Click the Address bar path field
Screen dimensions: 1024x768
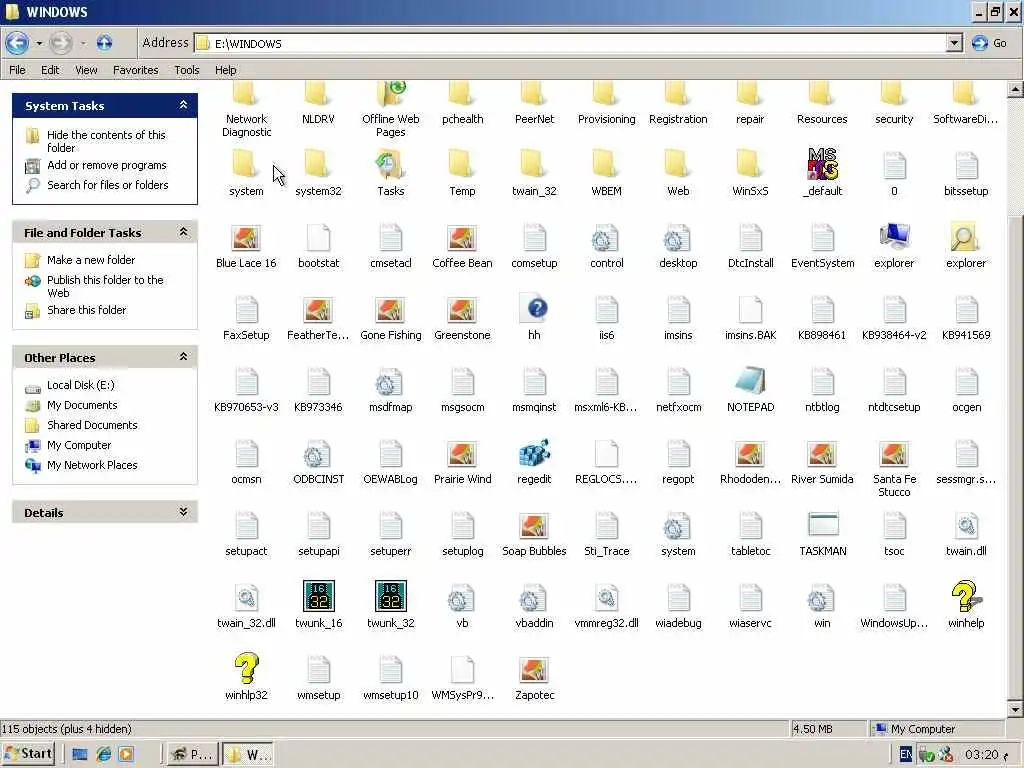click(x=570, y=43)
